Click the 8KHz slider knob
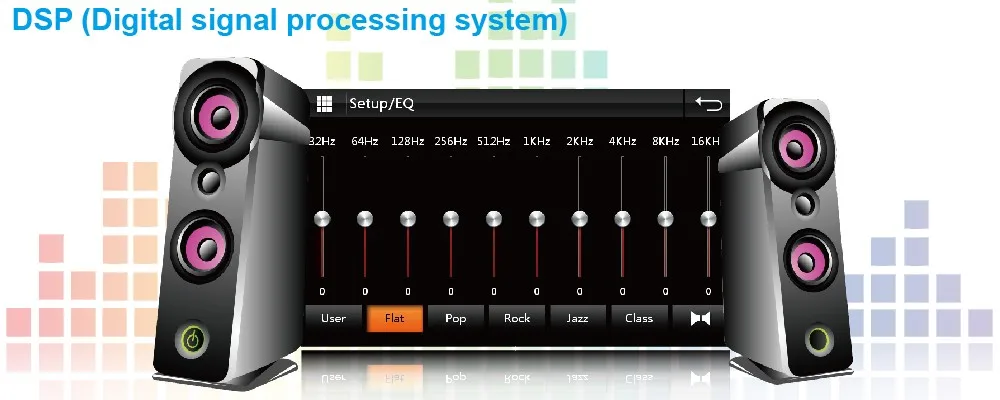 665,219
